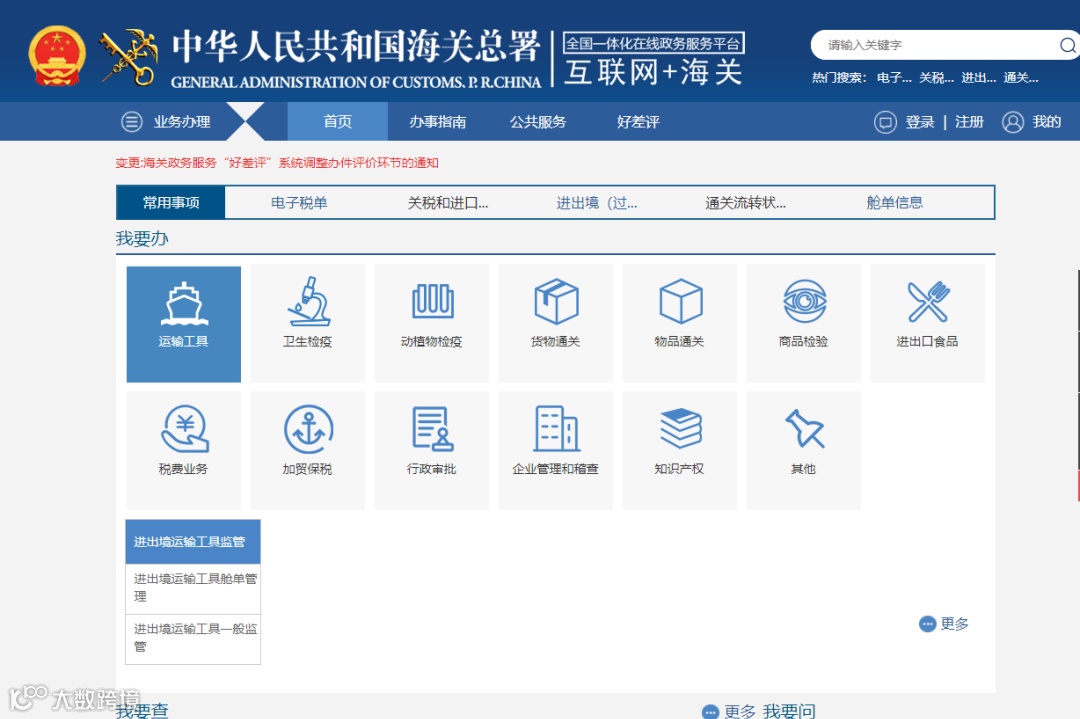Click the keyword search input field
Screen dimensions: 1080x719
(937, 45)
